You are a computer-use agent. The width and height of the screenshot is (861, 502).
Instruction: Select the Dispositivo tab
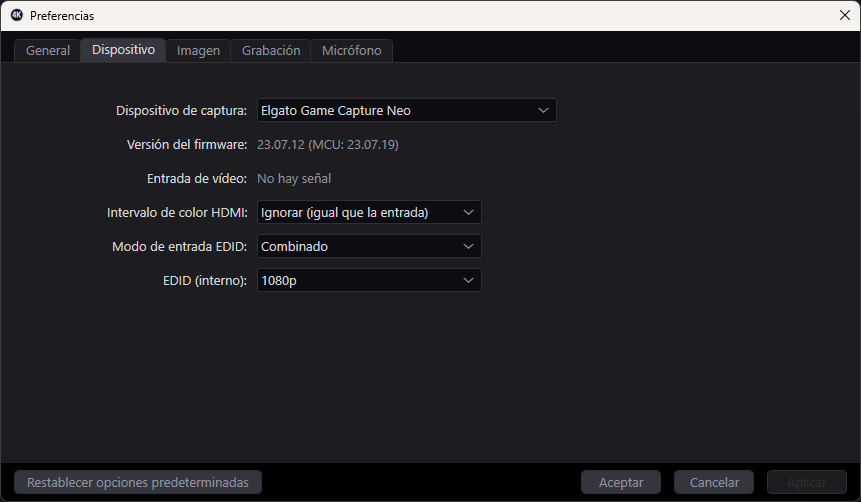(x=123, y=50)
